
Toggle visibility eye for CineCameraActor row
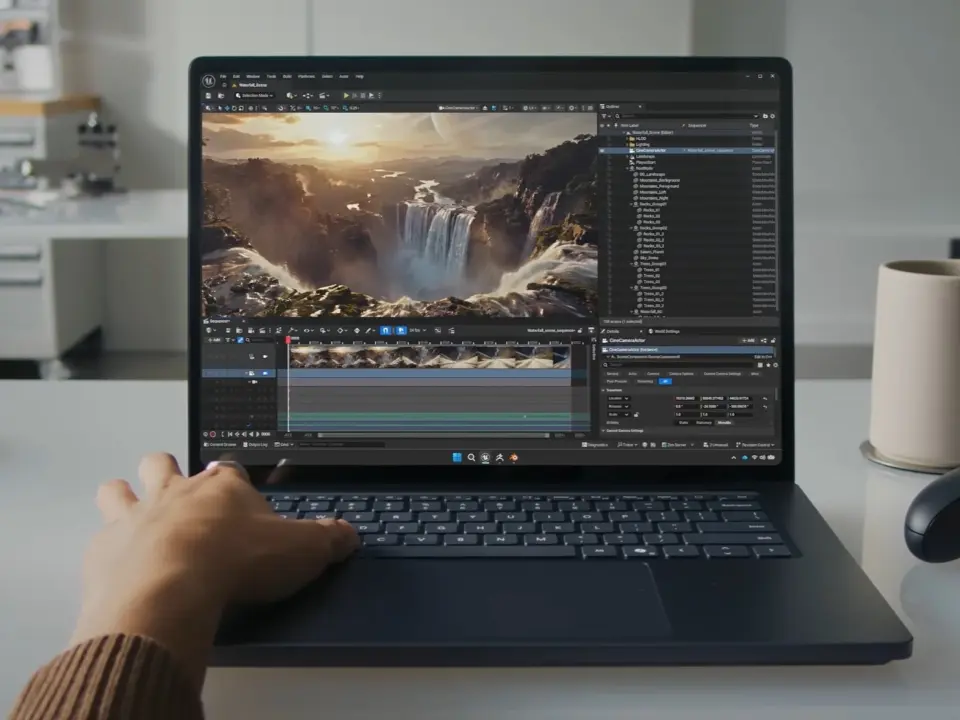(x=602, y=151)
